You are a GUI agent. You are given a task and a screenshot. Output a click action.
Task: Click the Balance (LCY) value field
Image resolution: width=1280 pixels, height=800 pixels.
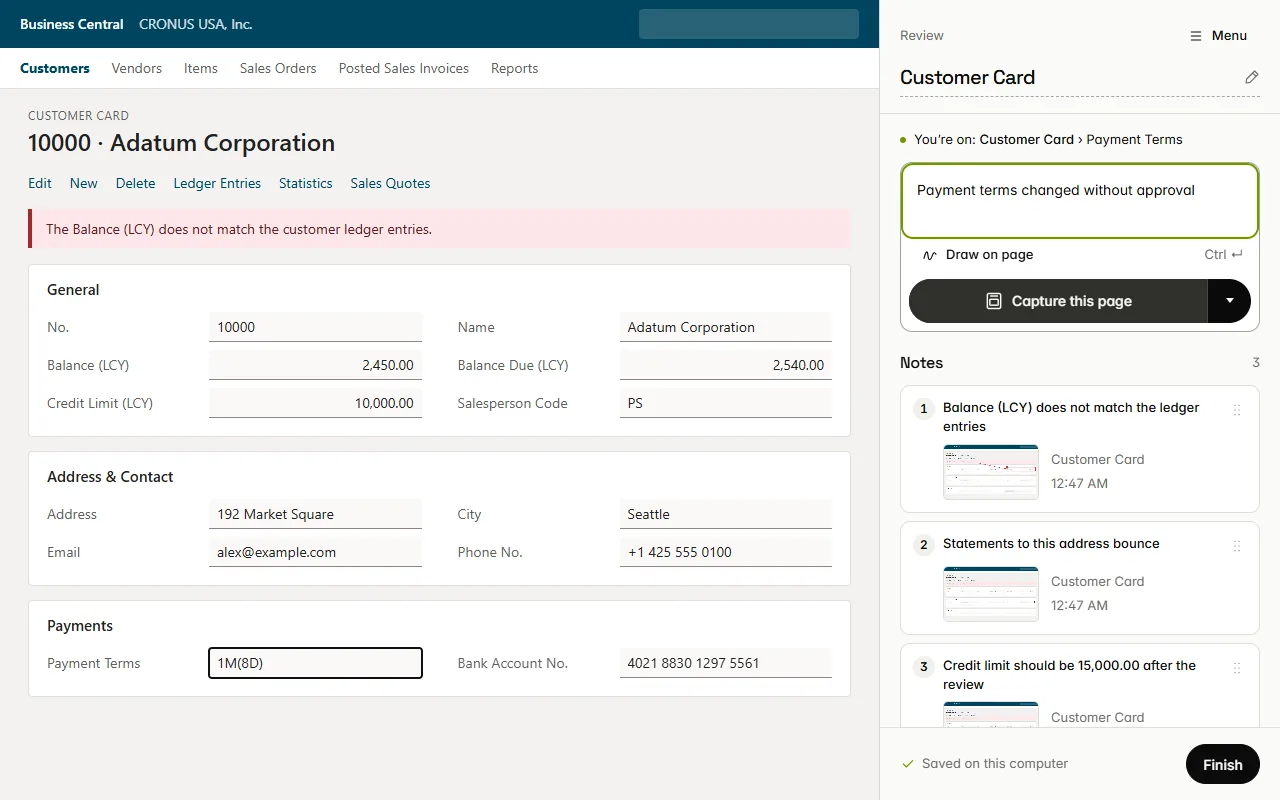click(x=315, y=365)
